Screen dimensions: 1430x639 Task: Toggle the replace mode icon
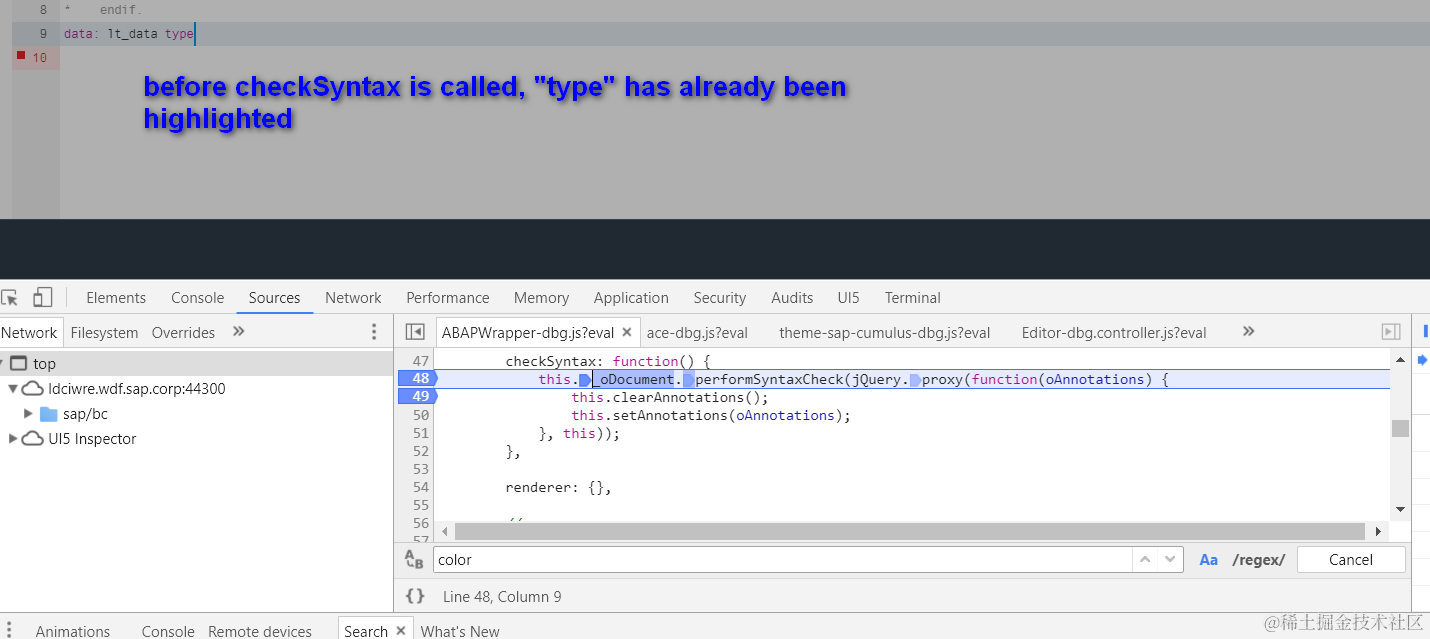click(x=414, y=560)
